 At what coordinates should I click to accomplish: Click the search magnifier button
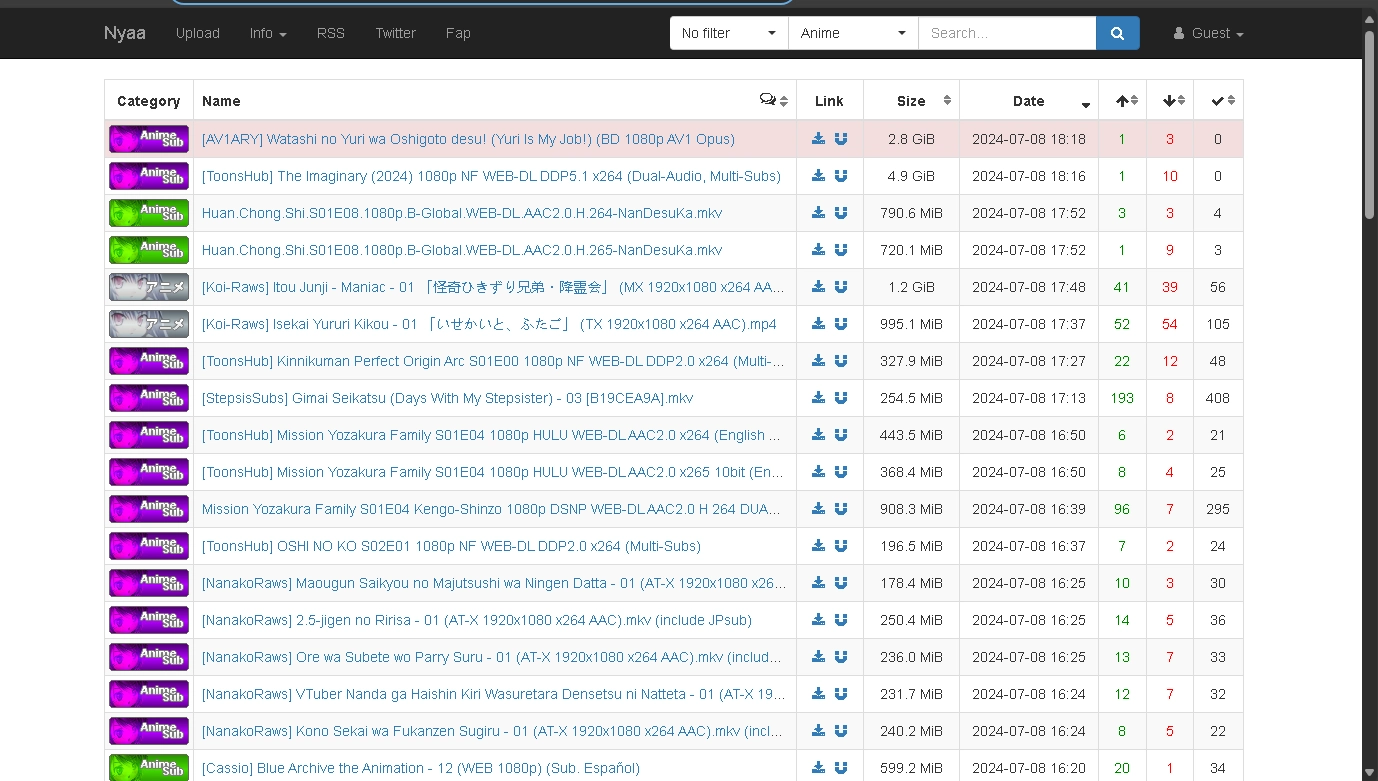[1118, 33]
